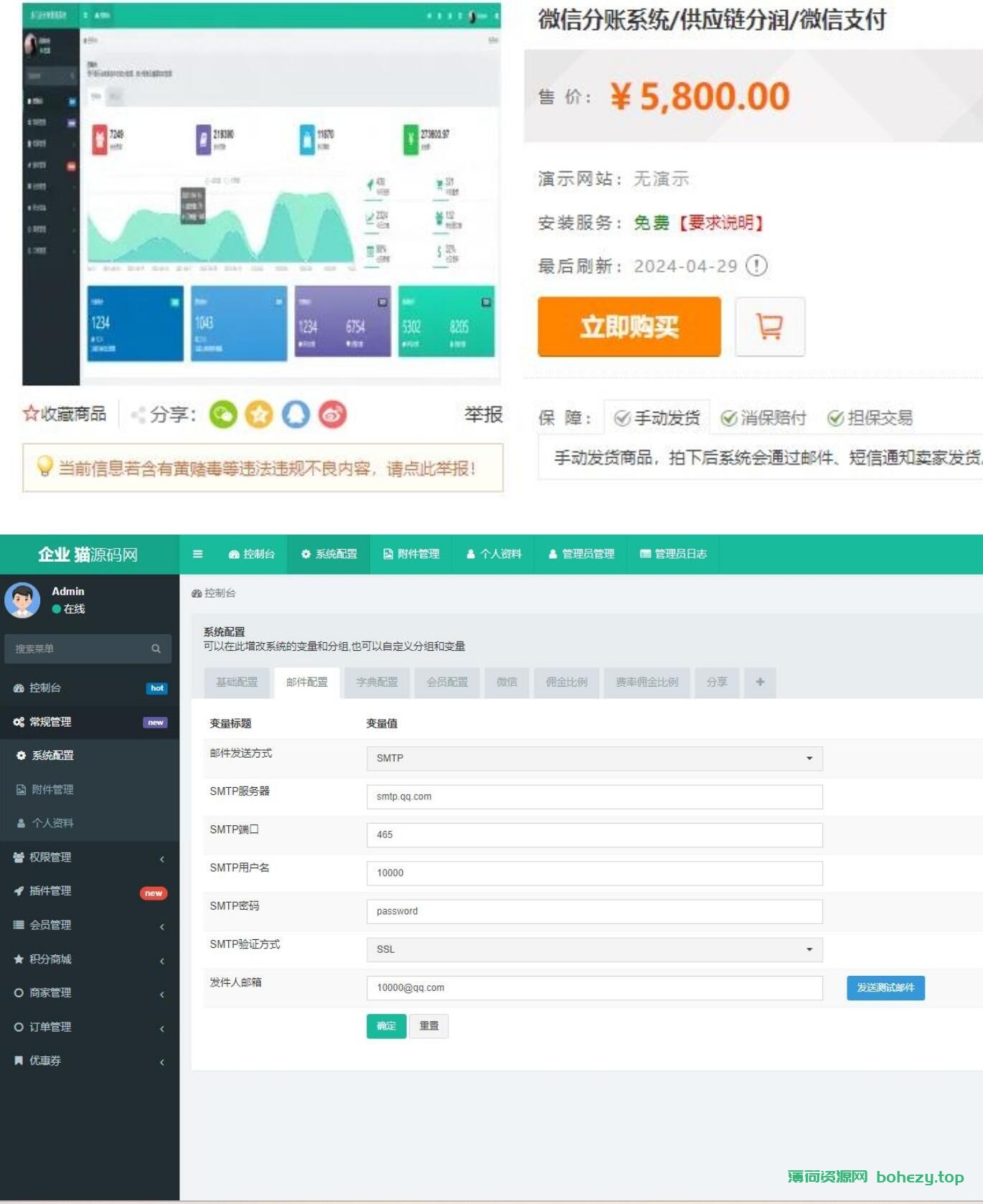Click the gear icon beside 系统配置 in sidebar
The height and width of the screenshot is (1204, 983).
click(x=21, y=756)
